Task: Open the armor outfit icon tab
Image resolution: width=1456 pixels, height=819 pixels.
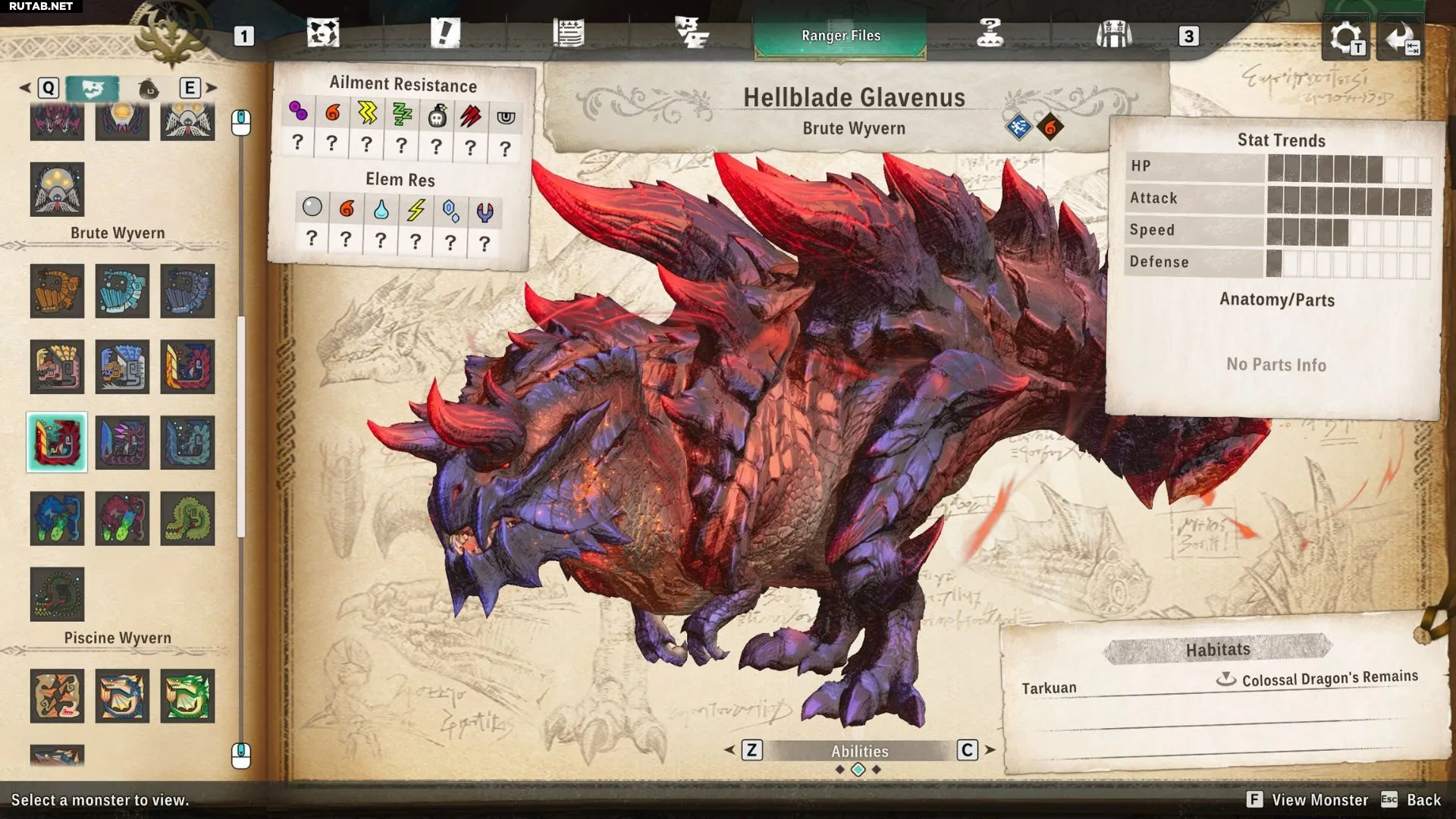Action: pos(1113,34)
